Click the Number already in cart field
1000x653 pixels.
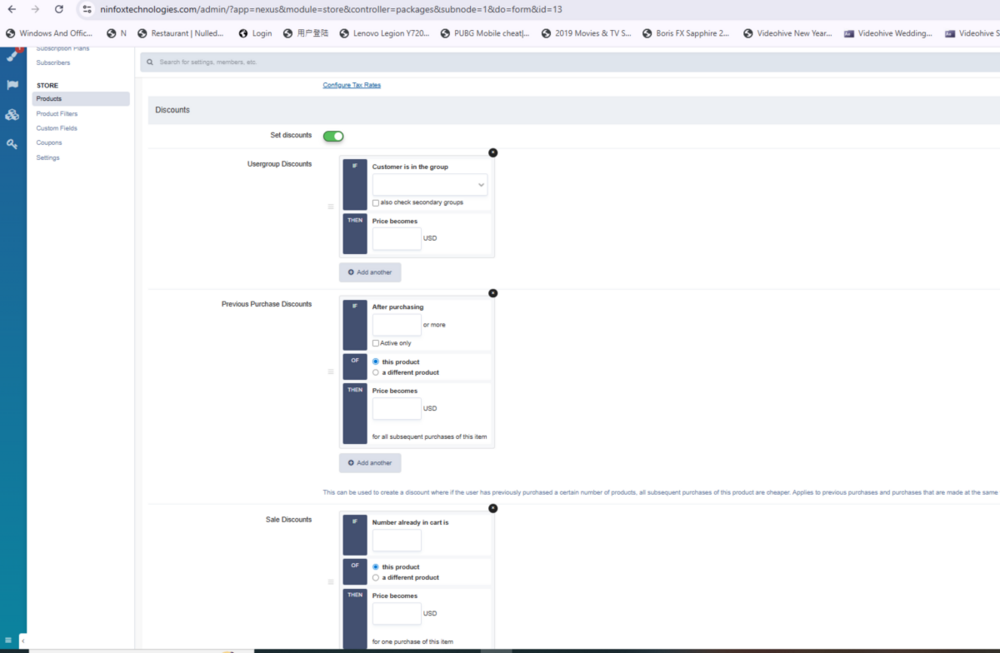coord(397,540)
